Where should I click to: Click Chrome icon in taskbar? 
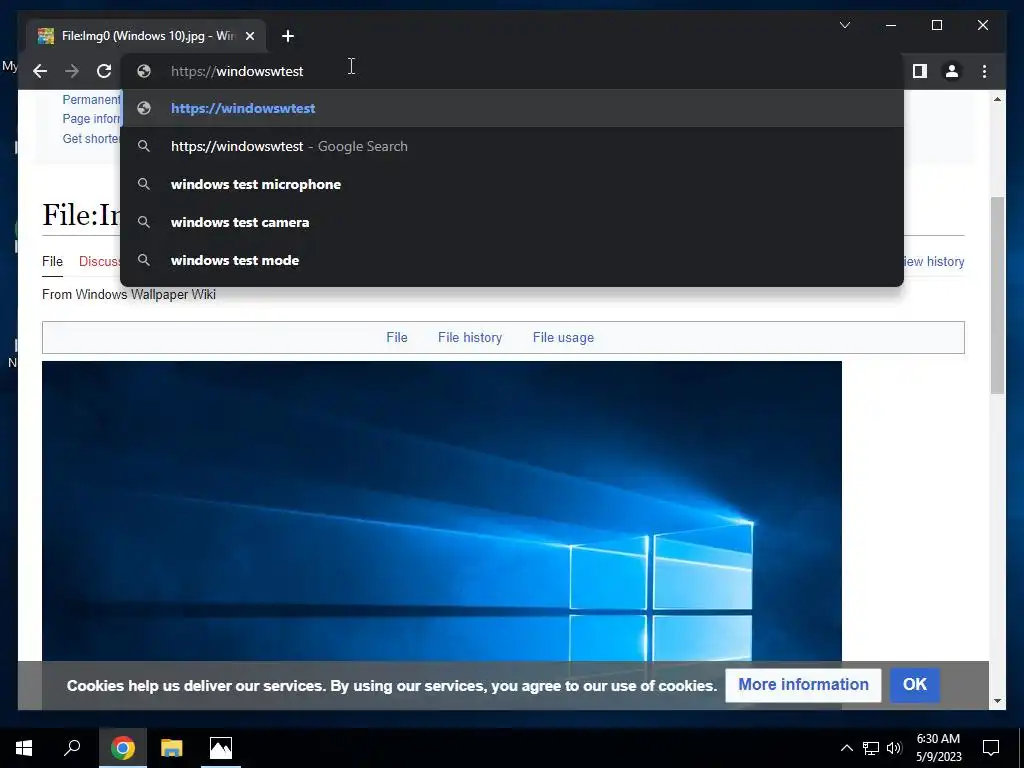point(123,748)
